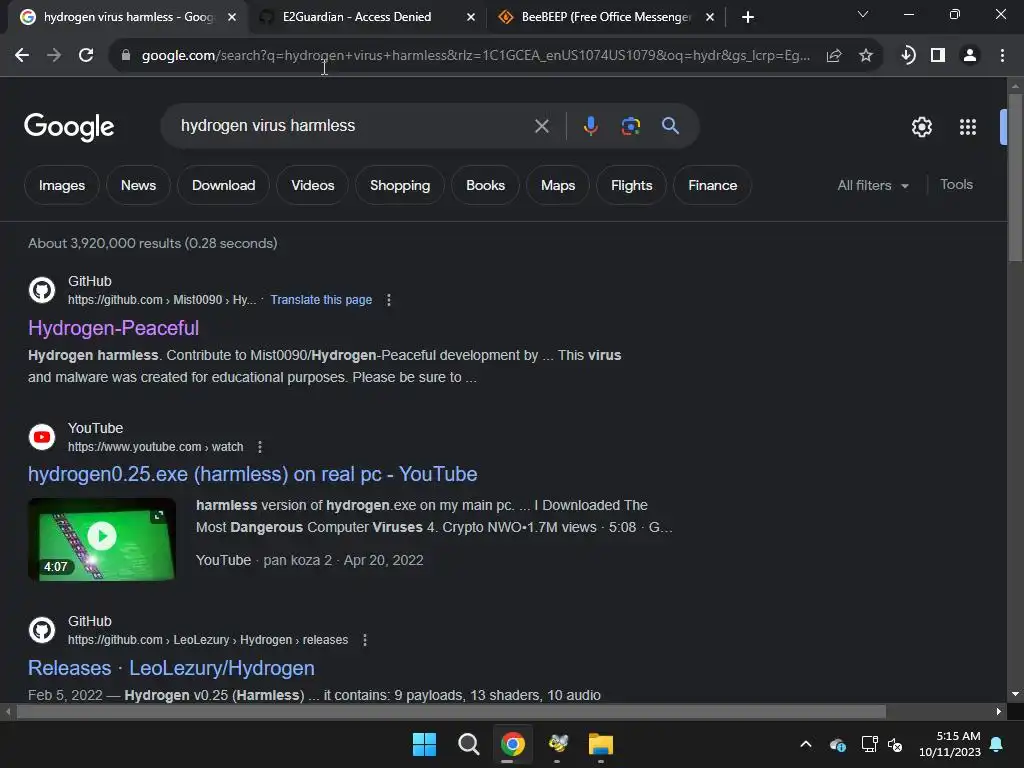Open Windows taskbar search
Screen dimensions: 1024x768
point(468,744)
